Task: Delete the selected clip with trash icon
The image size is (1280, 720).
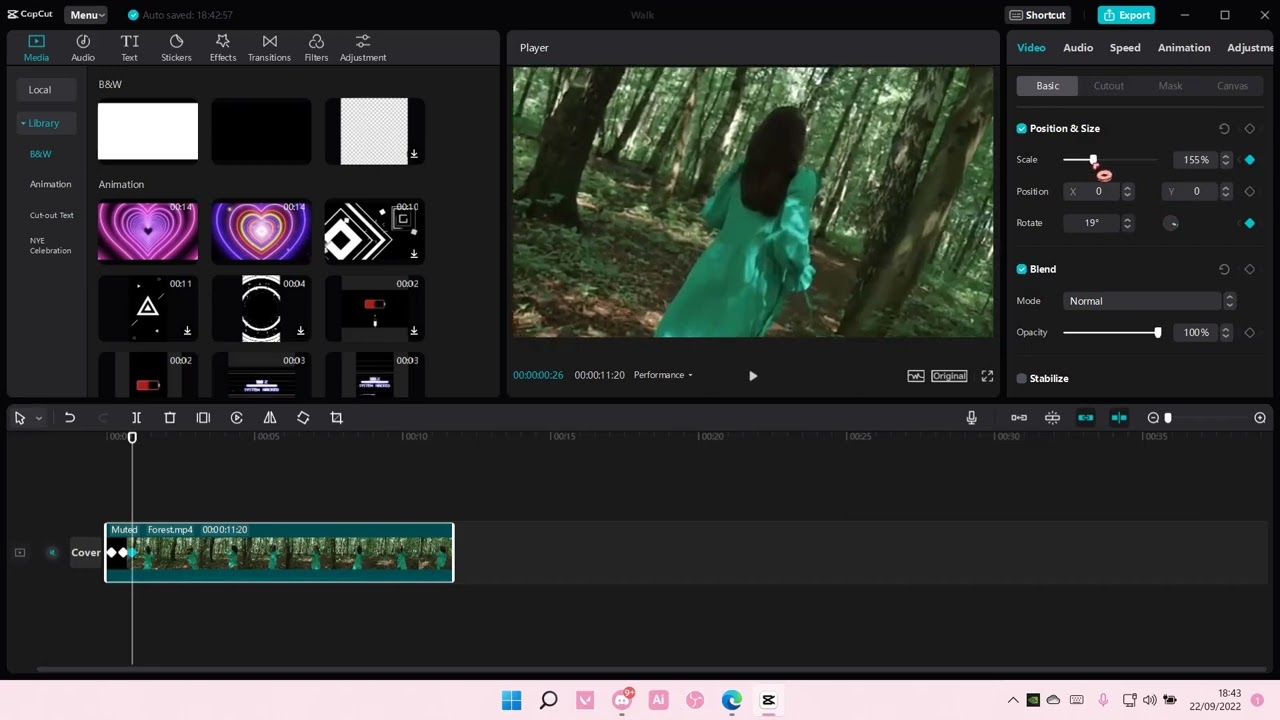Action: click(170, 418)
